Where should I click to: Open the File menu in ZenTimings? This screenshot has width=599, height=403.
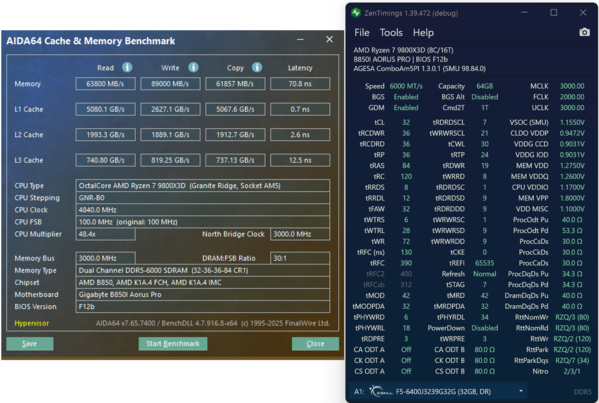(361, 32)
